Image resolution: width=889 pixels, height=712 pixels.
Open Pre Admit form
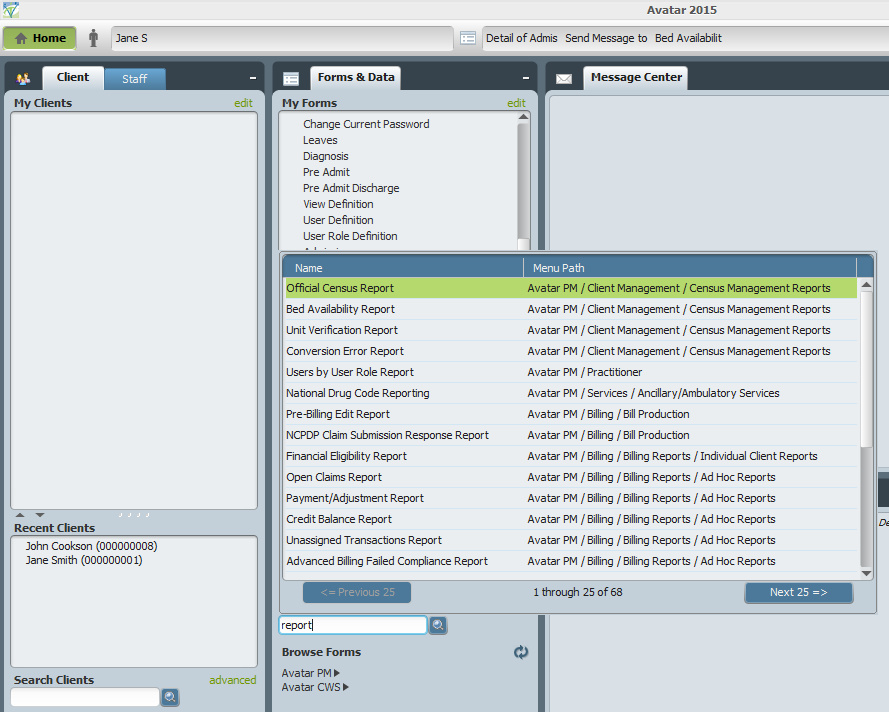326,172
